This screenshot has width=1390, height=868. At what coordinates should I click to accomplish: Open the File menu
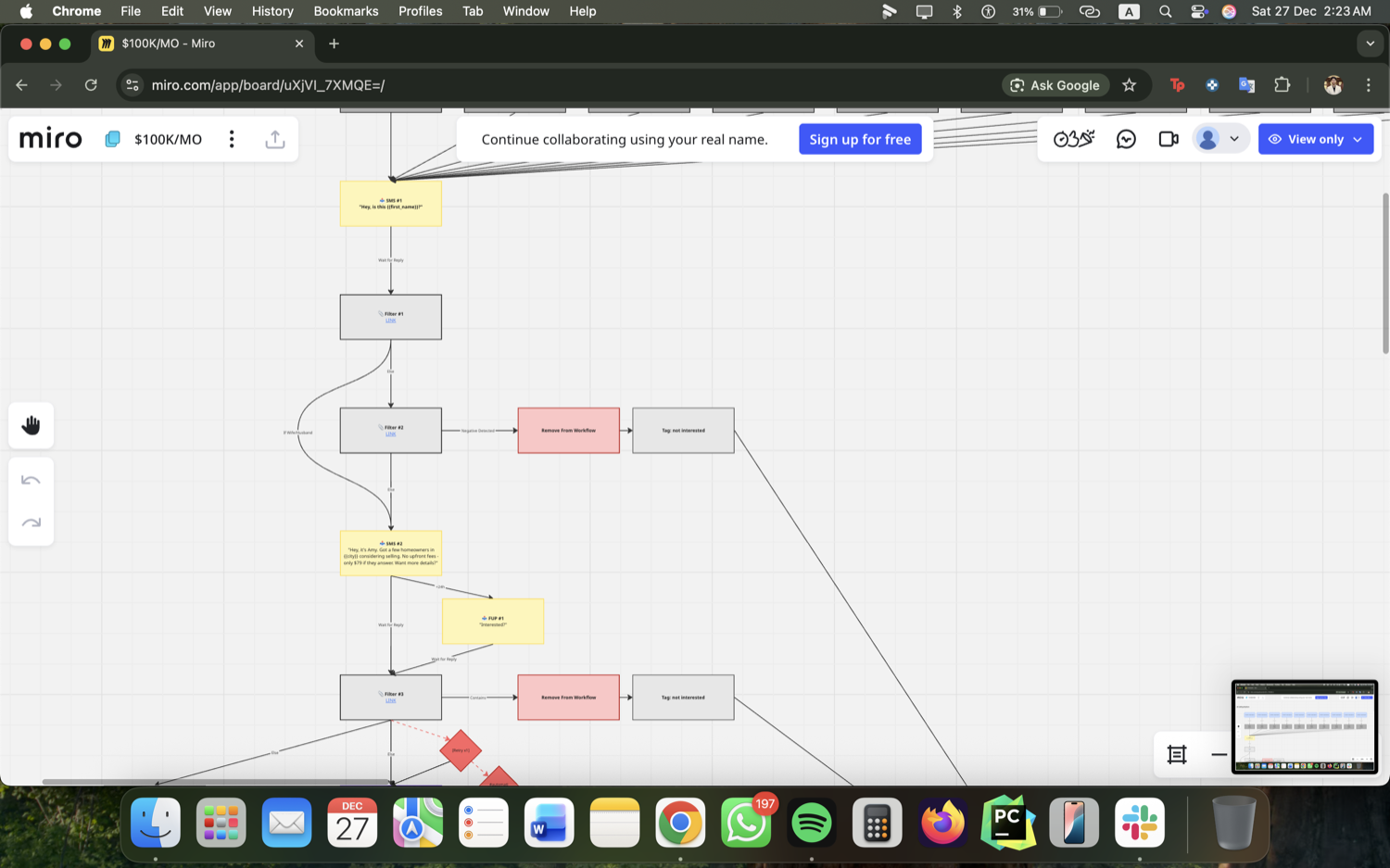tap(131, 11)
